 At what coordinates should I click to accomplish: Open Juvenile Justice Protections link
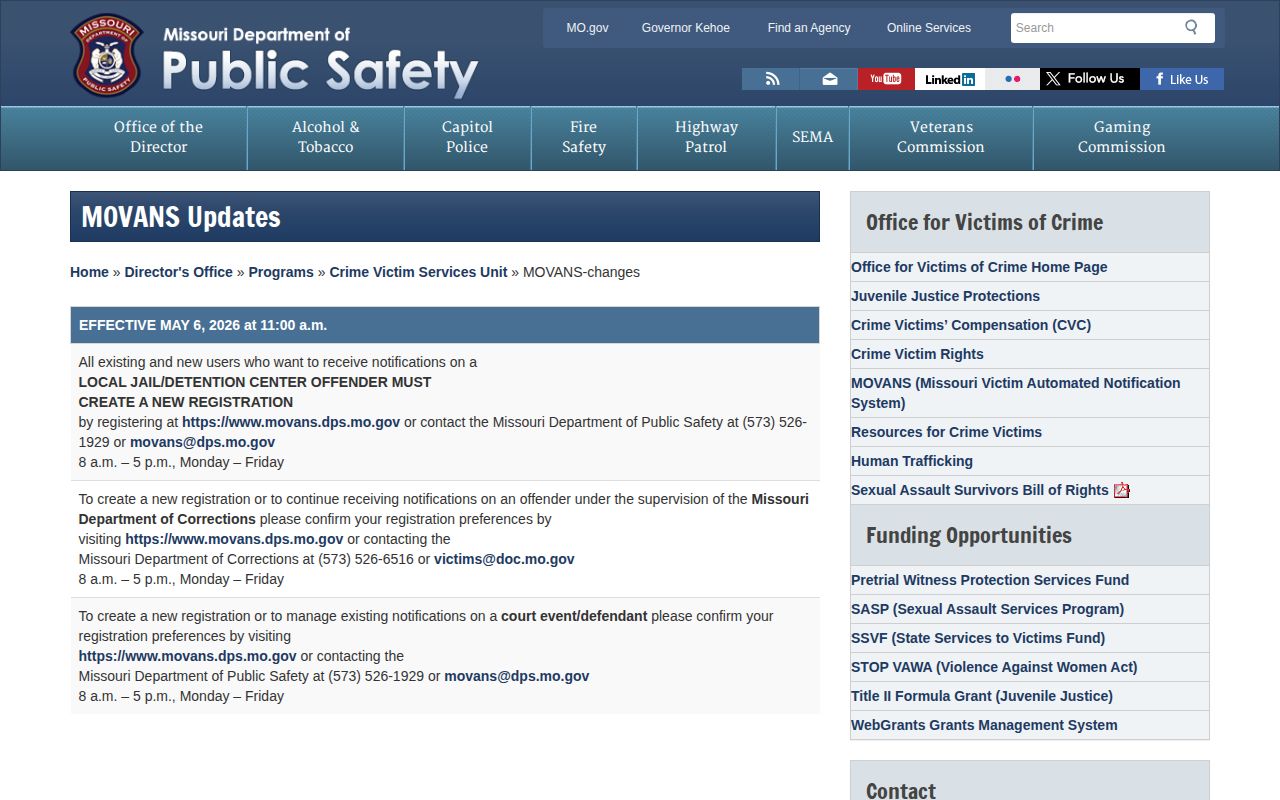click(945, 296)
